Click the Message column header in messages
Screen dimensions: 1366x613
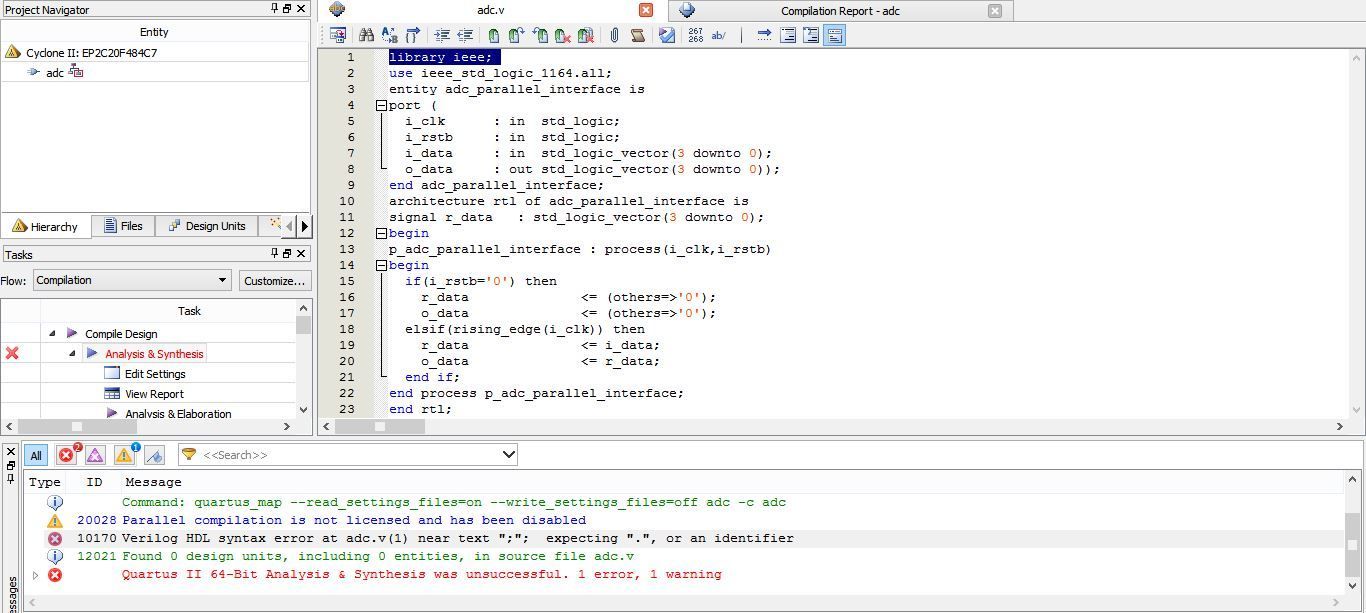tap(153, 482)
